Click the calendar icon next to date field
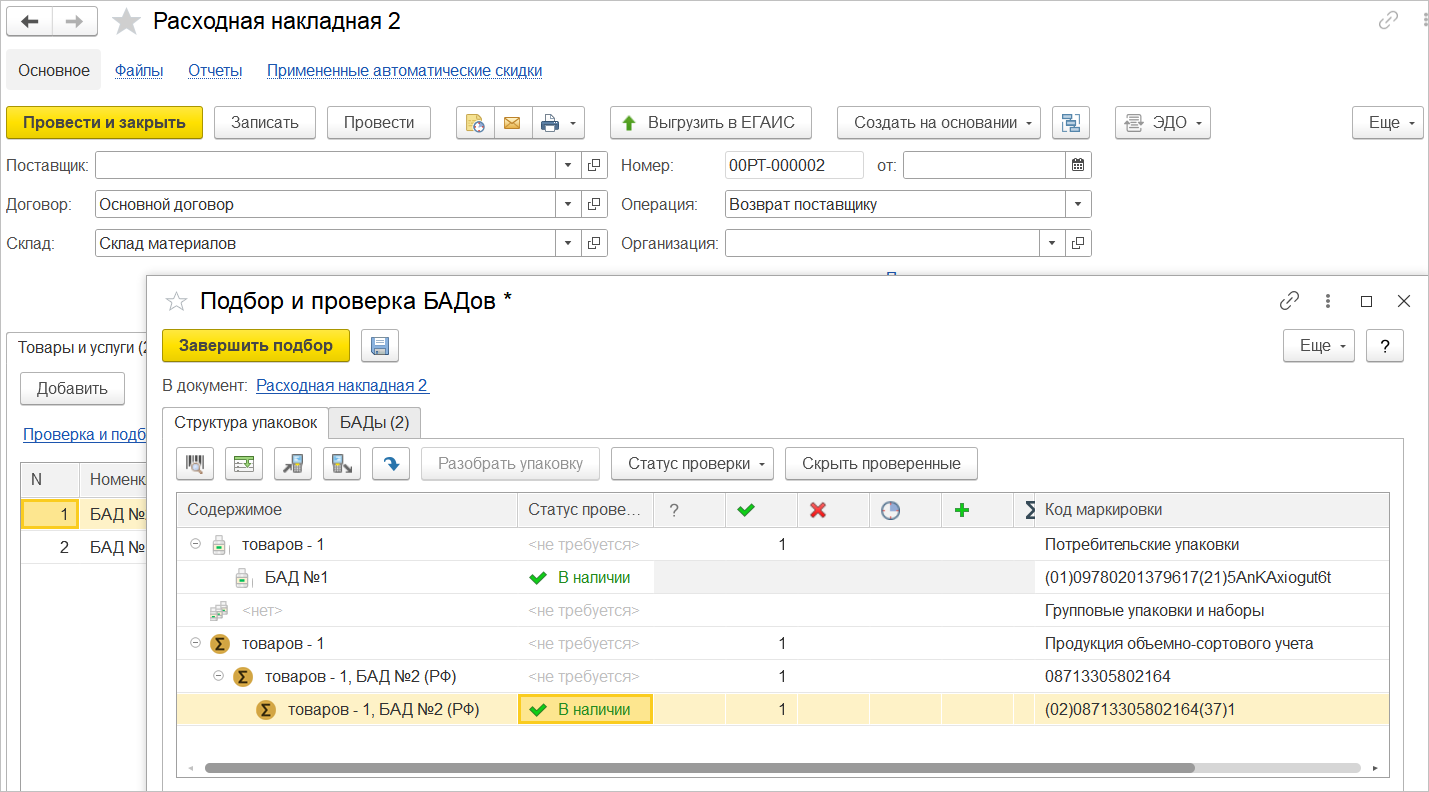Image resolution: width=1429 pixels, height=792 pixels. pos(1078,165)
